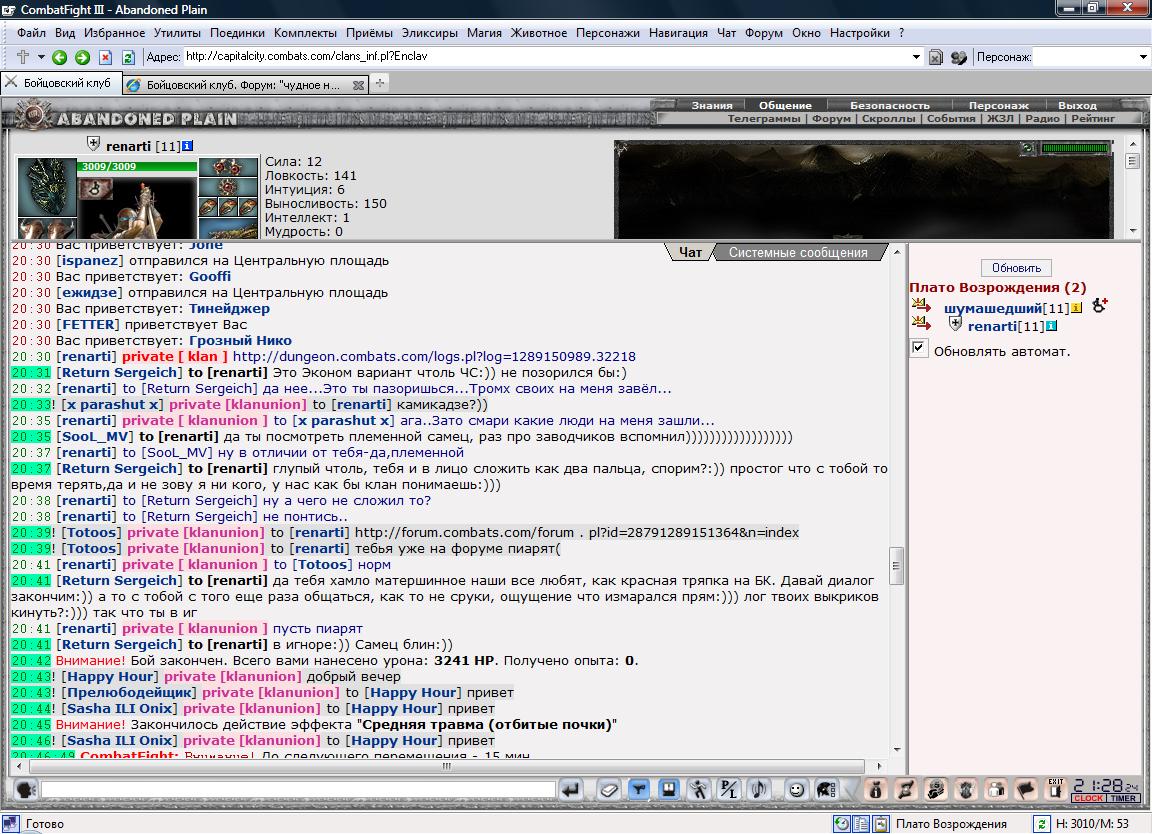
Task: Send chat message with enter arrow icon
Action: [570, 790]
